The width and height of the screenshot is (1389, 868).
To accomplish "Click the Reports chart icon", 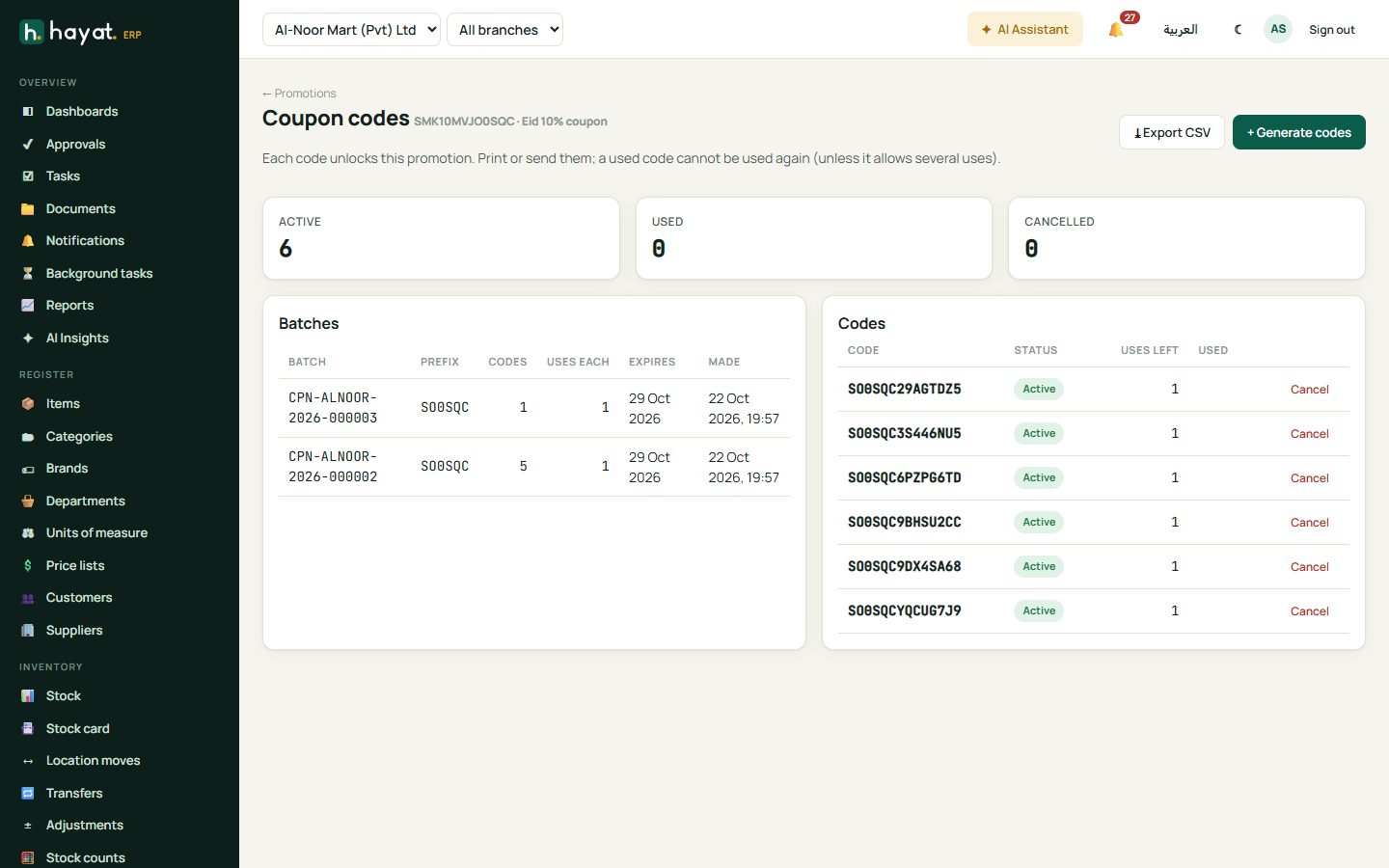I will (x=28, y=306).
